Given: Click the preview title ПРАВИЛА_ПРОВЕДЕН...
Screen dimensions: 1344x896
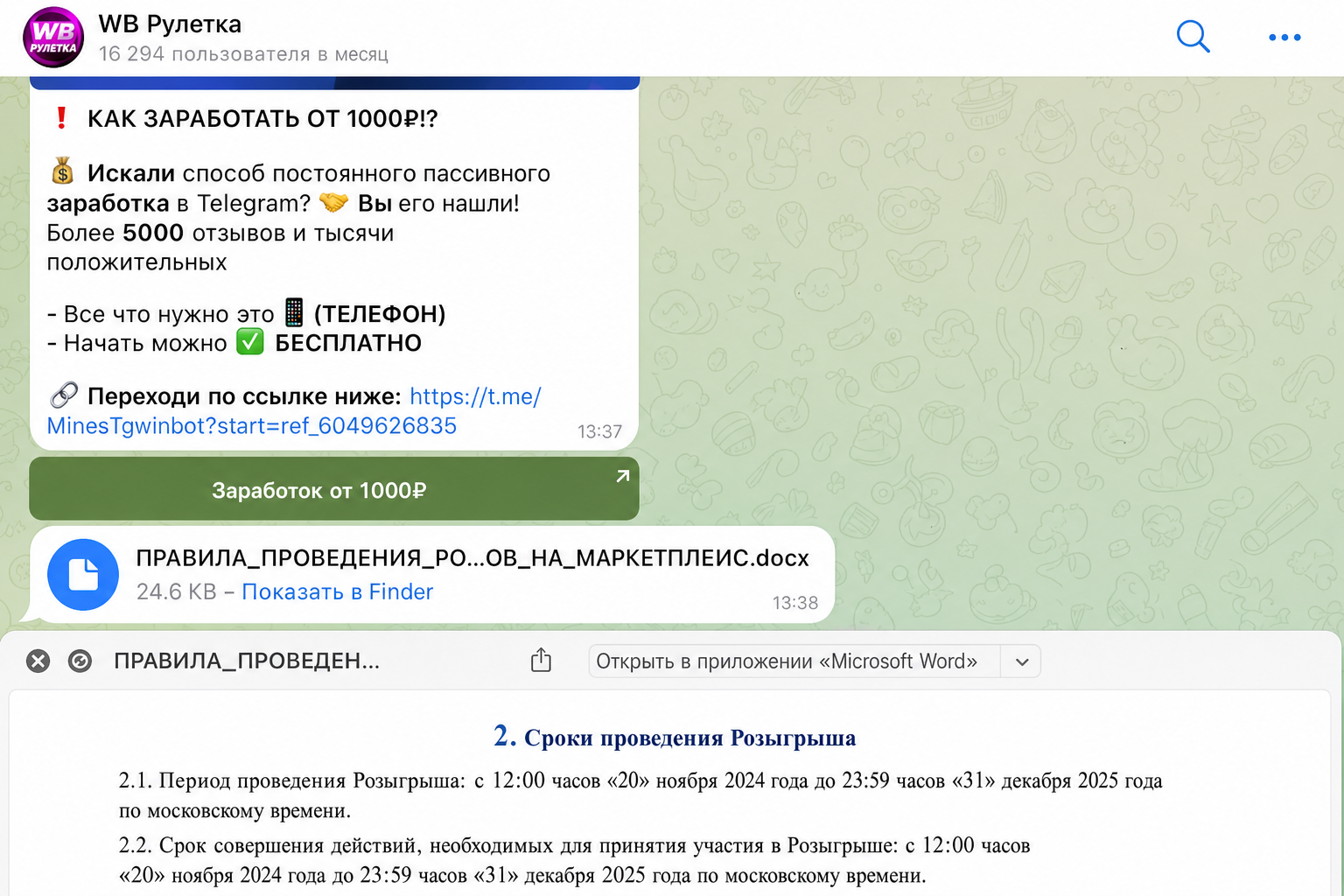Looking at the screenshot, I should (x=247, y=661).
